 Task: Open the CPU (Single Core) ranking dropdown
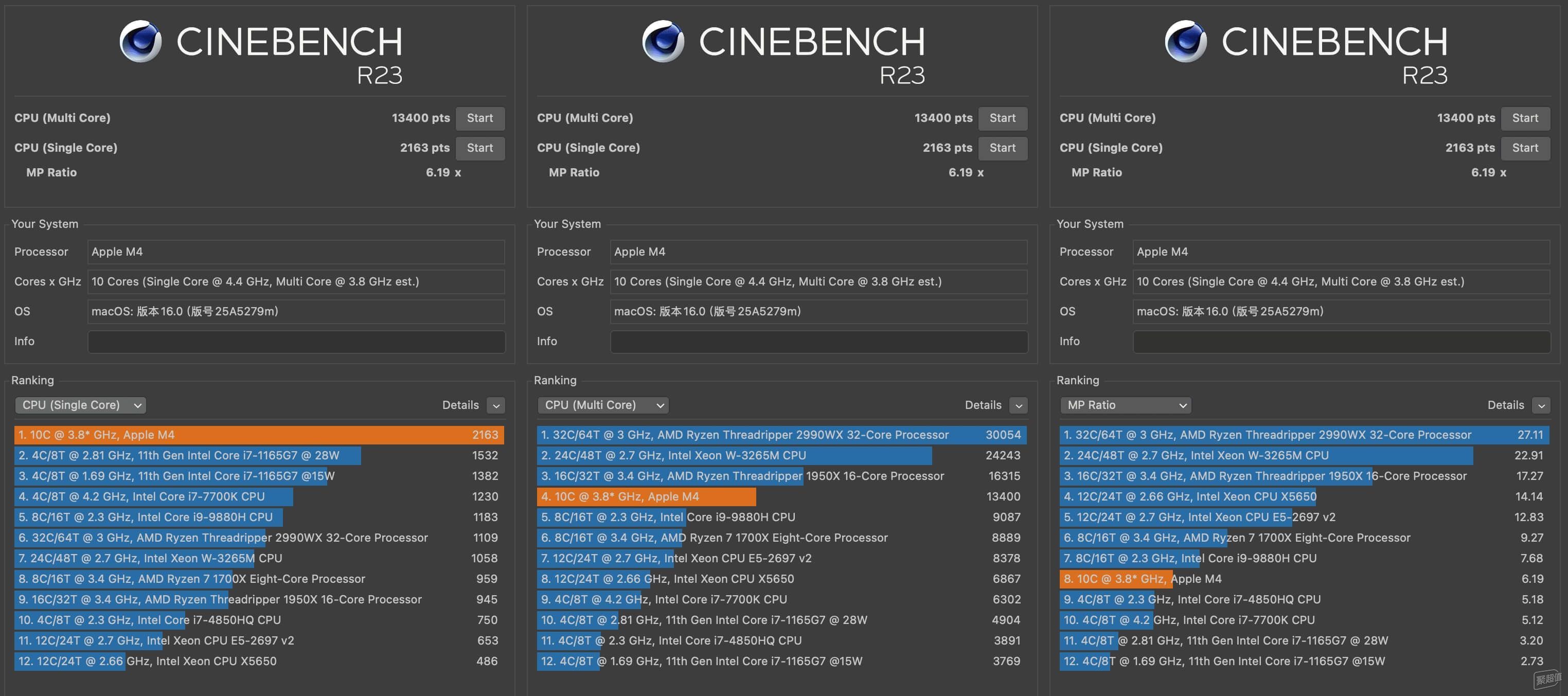(80, 405)
